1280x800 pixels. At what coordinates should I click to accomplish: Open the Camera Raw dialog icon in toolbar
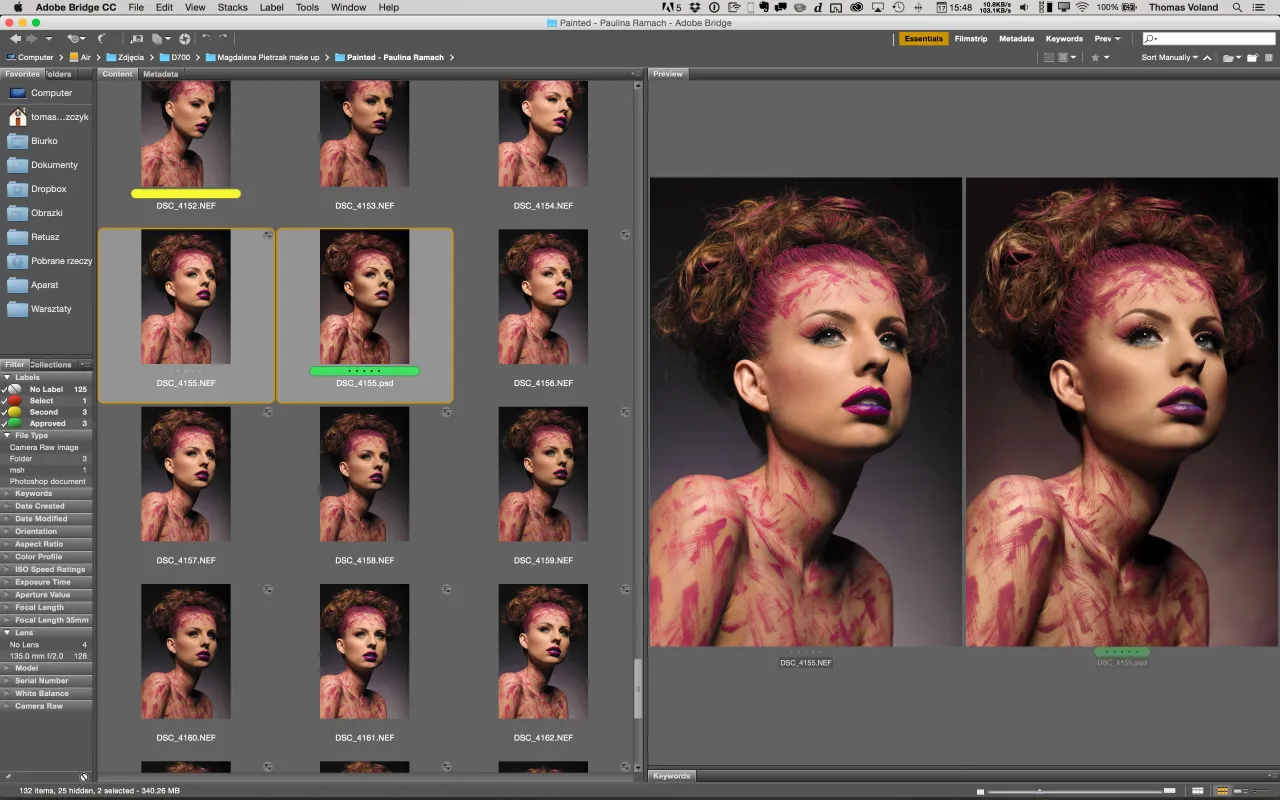click(185, 39)
